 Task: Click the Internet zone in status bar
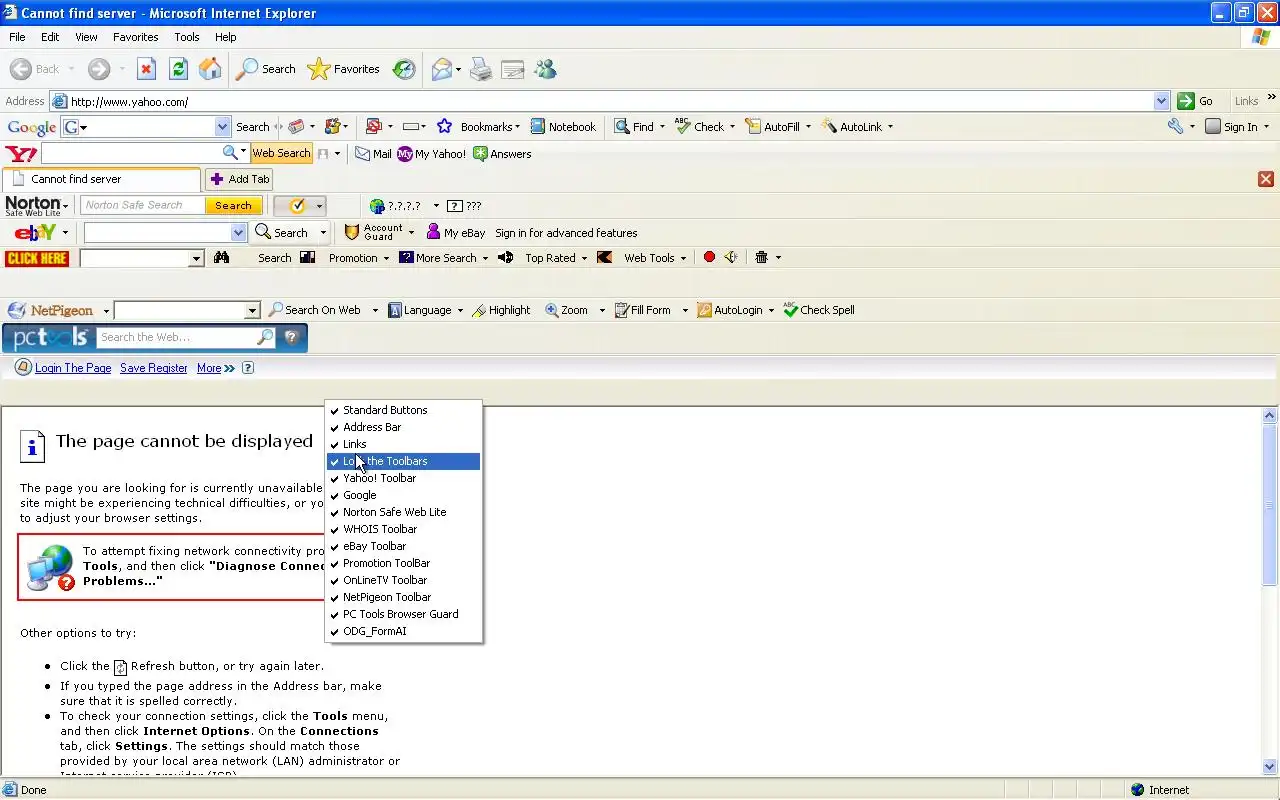click(x=1160, y=790)
